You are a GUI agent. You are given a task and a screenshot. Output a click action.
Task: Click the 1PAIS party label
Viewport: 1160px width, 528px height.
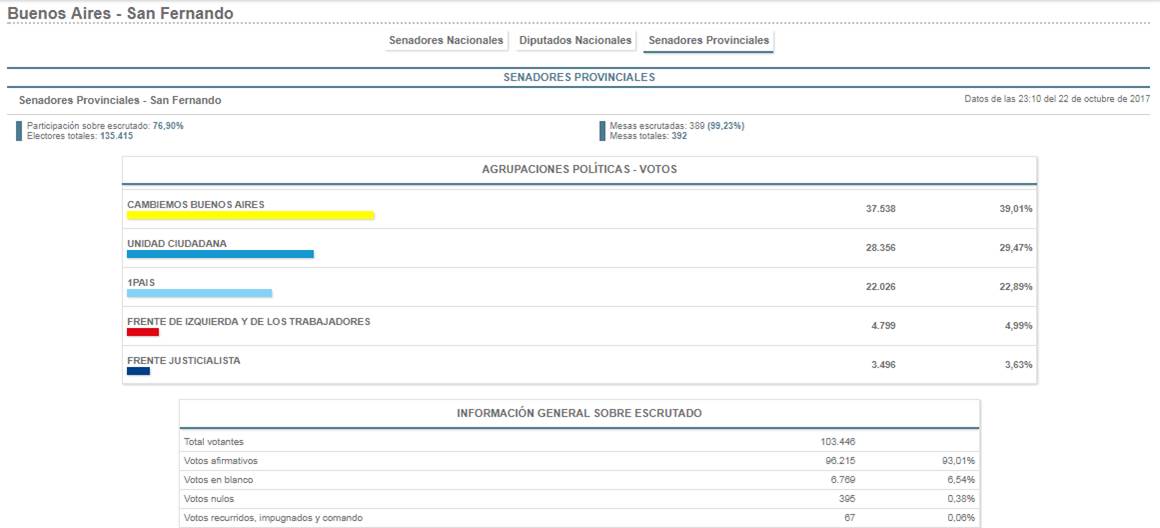pyautogui.click(x=141, y=282)
